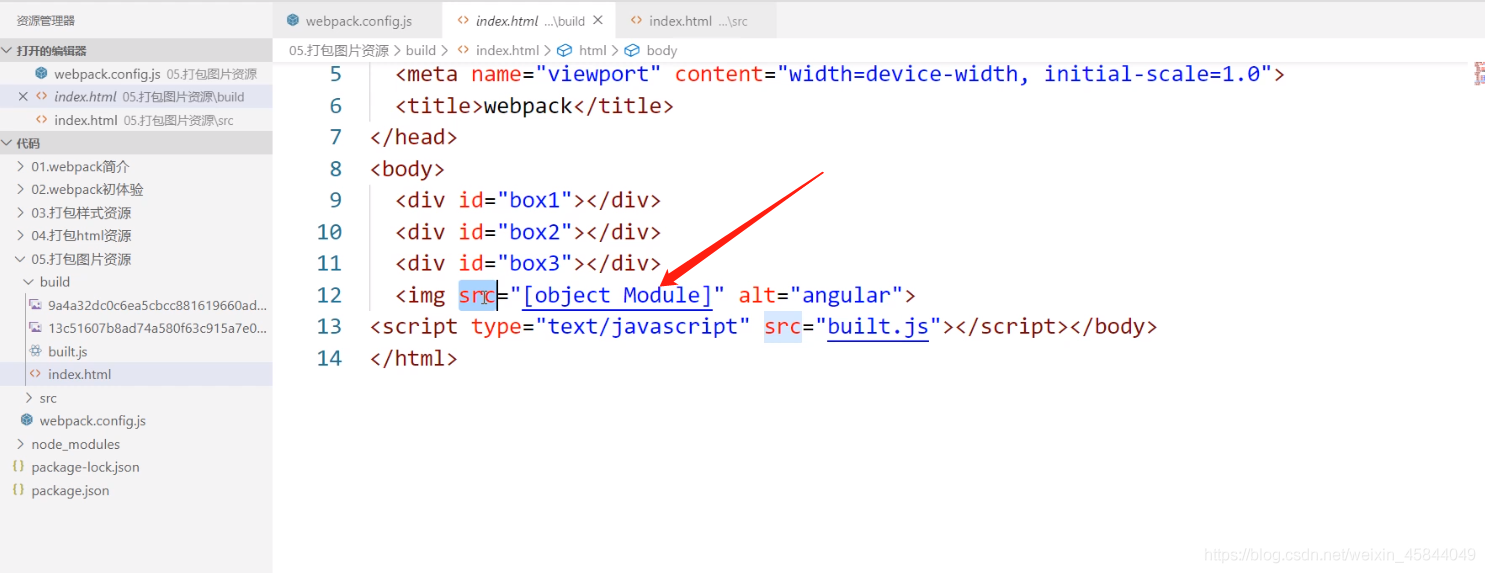Open package.json file
This screenshot has width=1485, height=573.
pyautogui.click(x=136, y=490)
